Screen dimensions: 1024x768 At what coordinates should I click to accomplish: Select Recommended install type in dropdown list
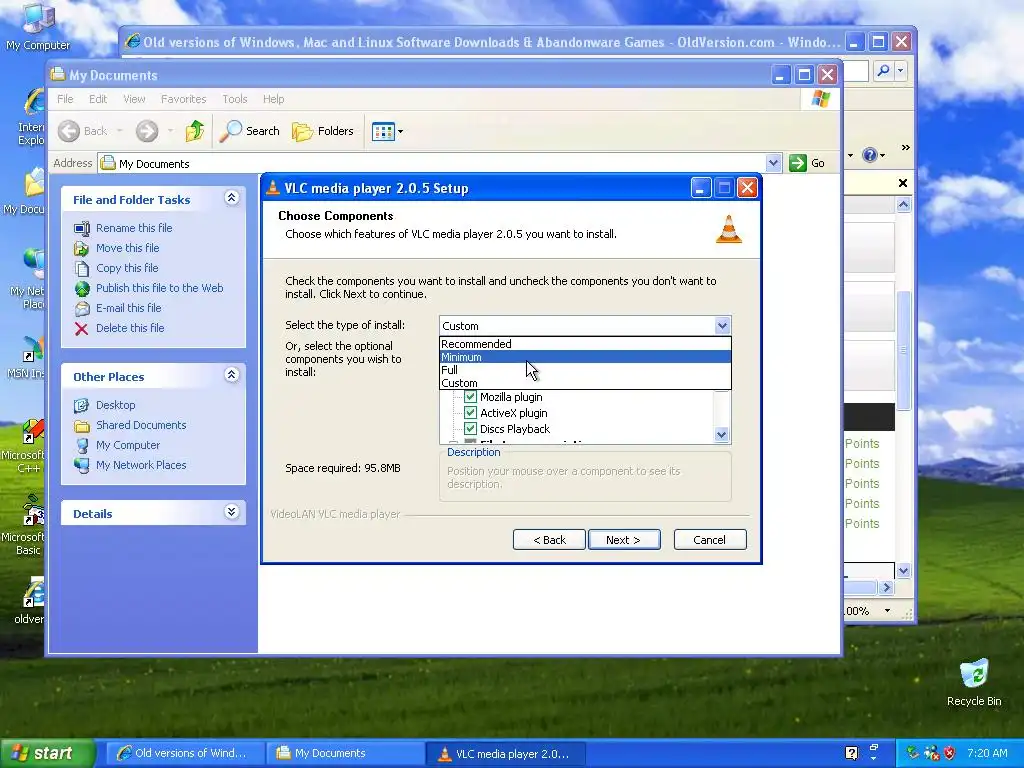click(x=585, y=344)
